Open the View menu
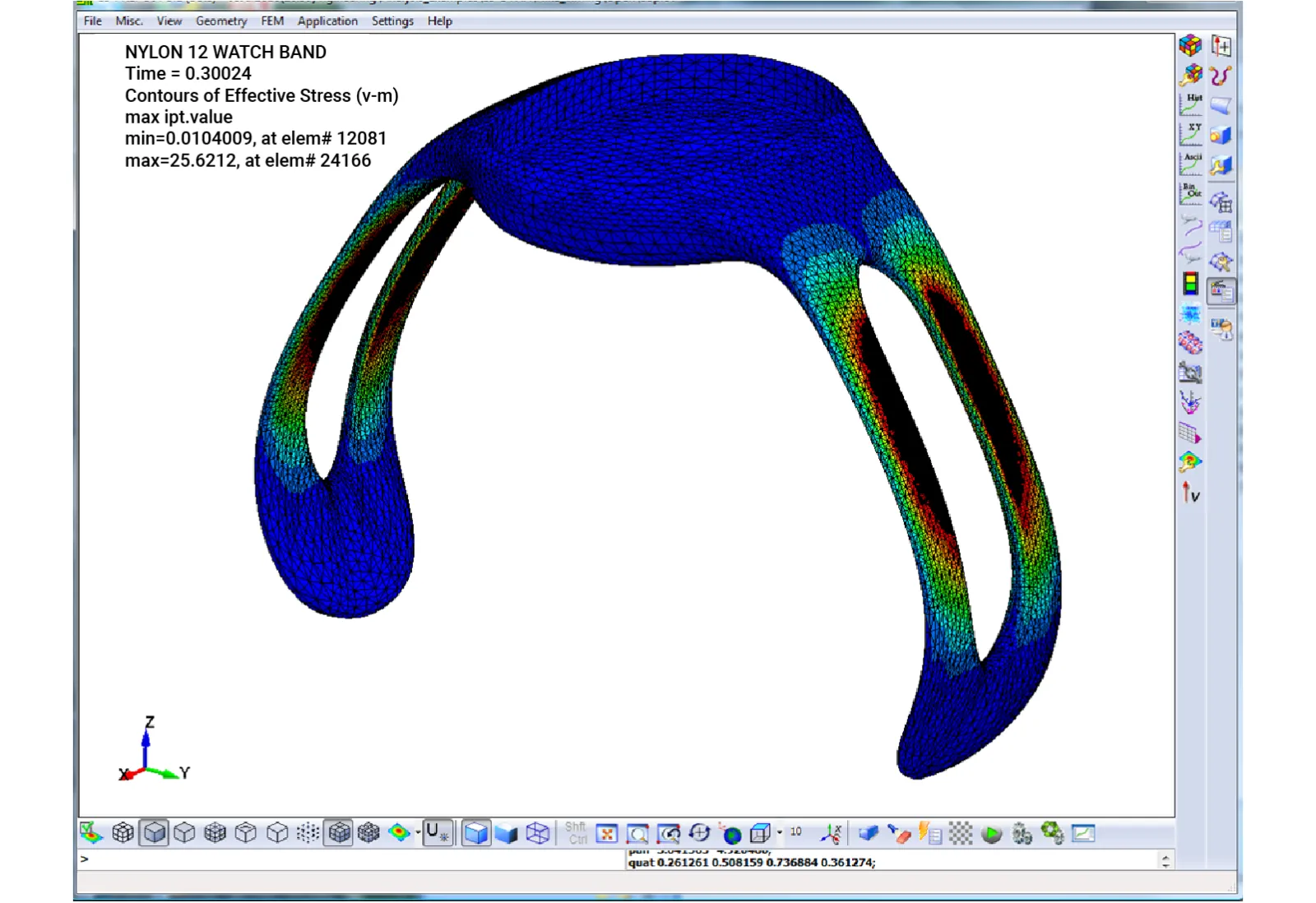The height and width of the screenshot is (903, 1316). [169, 21]
